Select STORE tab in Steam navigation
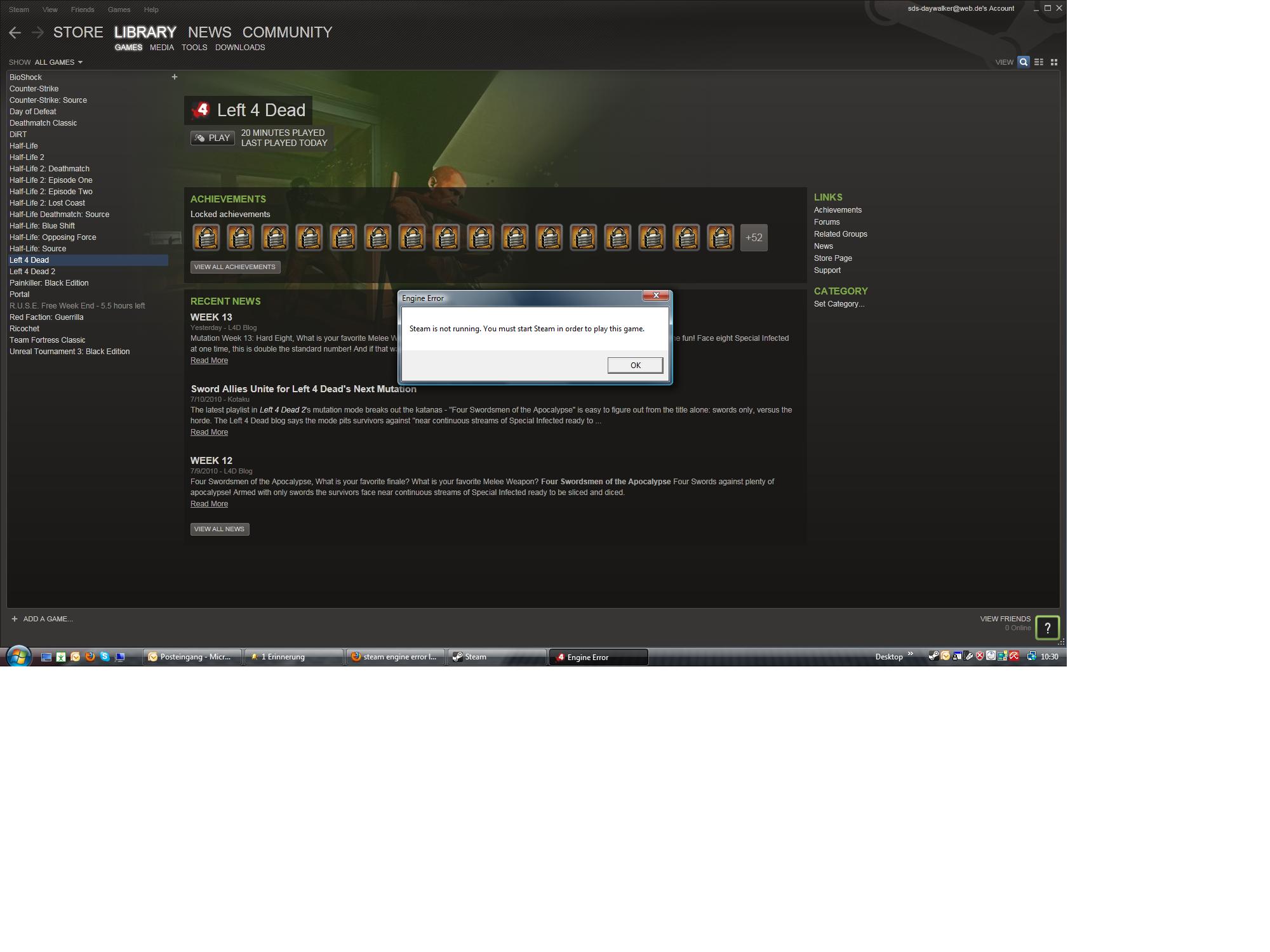Viewport: 1270px width, 952px height. pyautogui.click(x=78, y=31)
